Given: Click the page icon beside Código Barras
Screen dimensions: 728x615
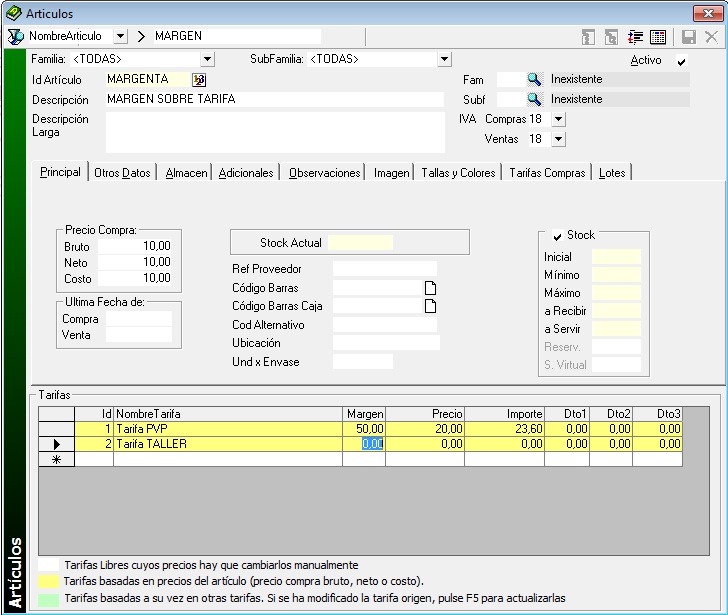Looking at the screenshot, I should coord(430,288).
